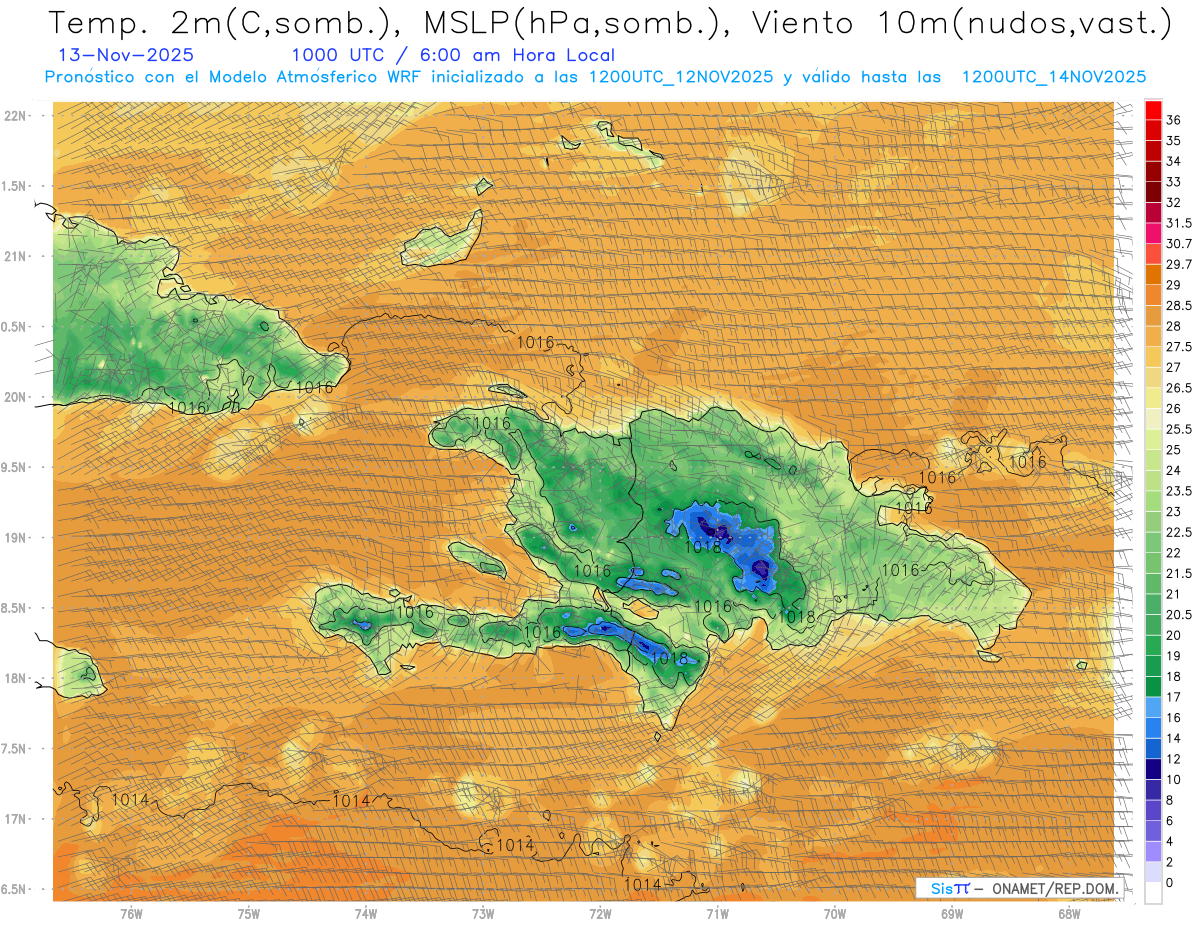1200x927 pixels.
Task: Click the legend value 27.5
Action: click(x=1179, y=347)
